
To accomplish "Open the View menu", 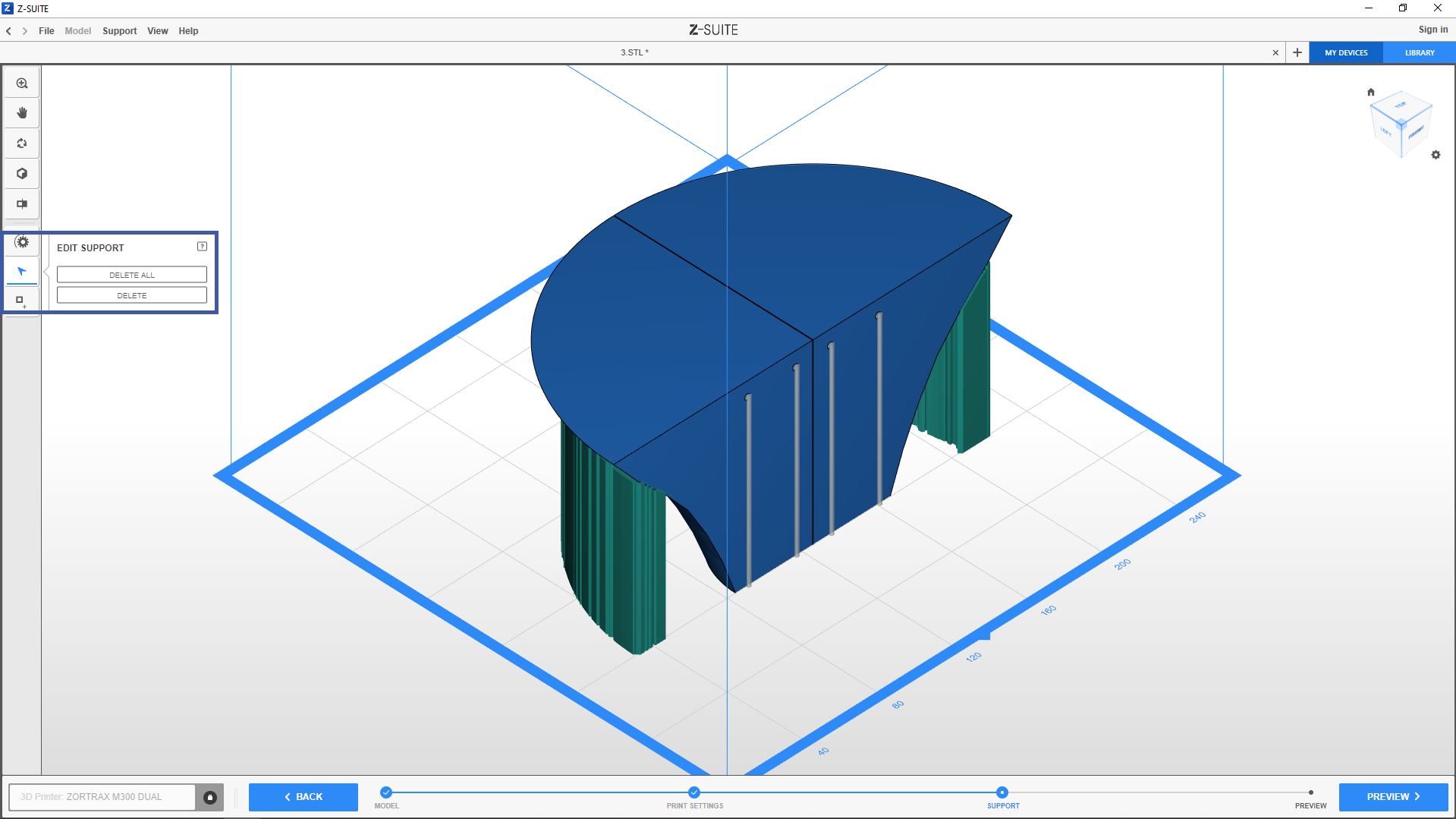I will [x=157, y=31].
